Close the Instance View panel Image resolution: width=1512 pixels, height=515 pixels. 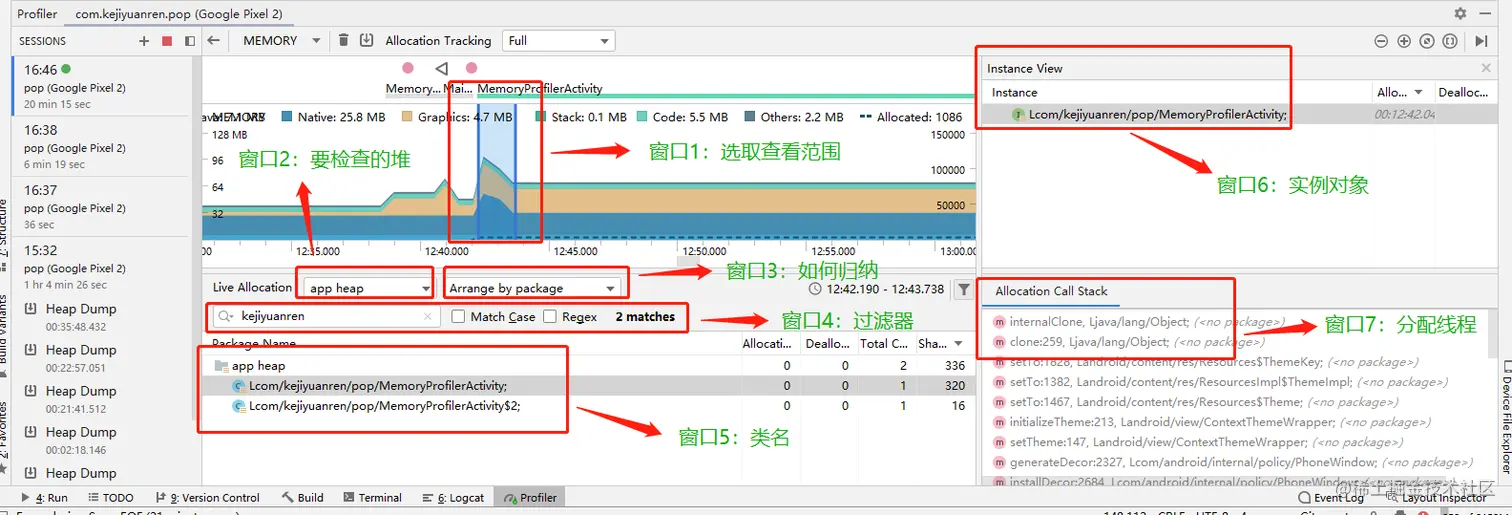click(x=1486, y=68)
